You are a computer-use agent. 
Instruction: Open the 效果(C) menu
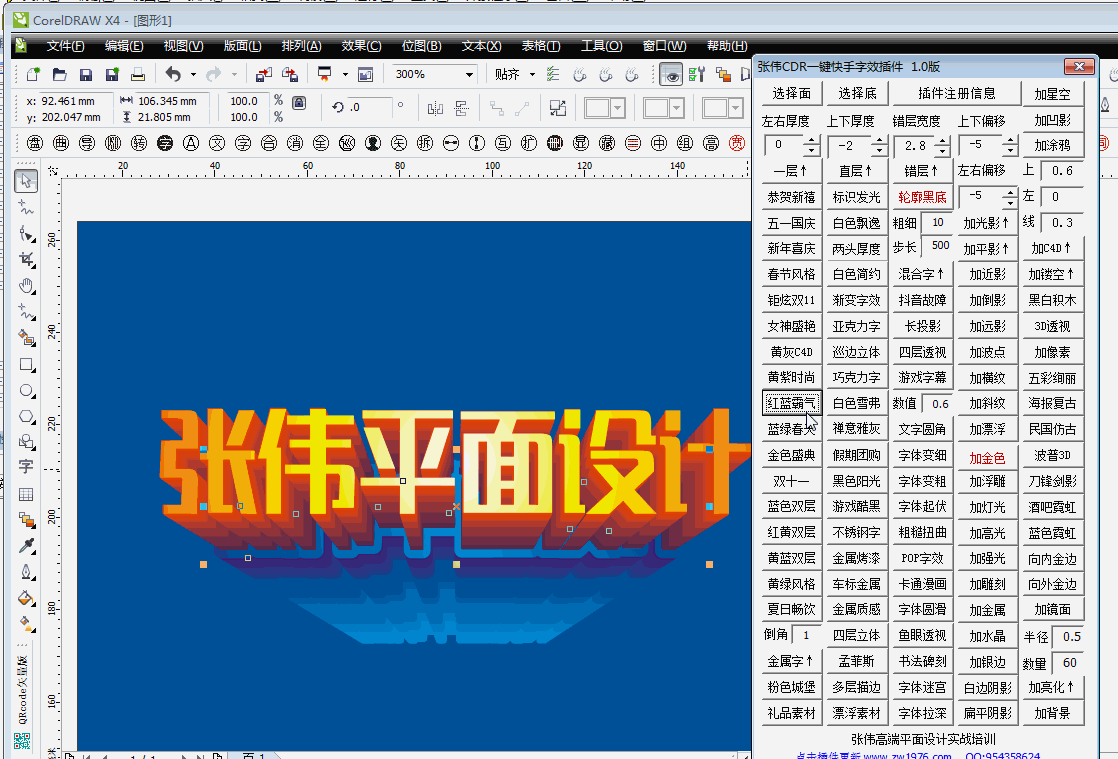(361, 46)
